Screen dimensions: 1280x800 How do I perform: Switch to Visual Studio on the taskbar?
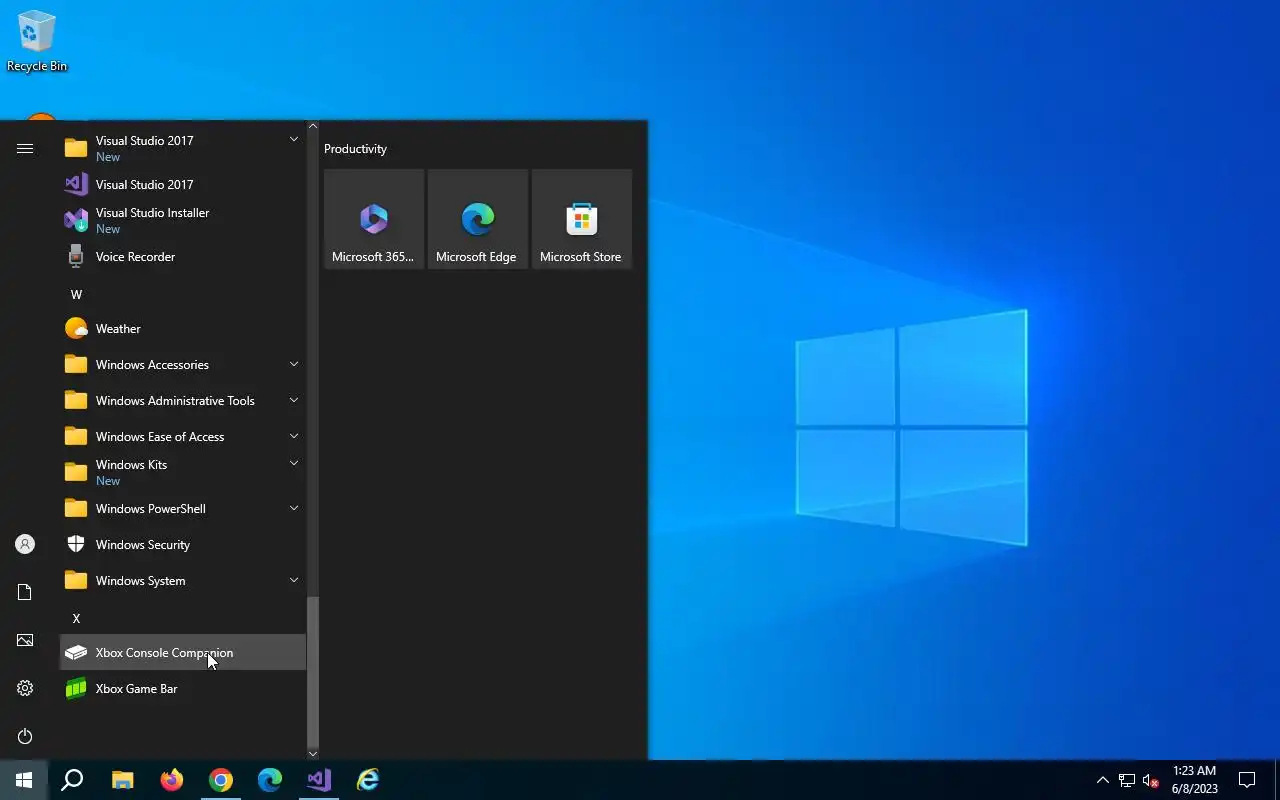[x=319, y=780]
